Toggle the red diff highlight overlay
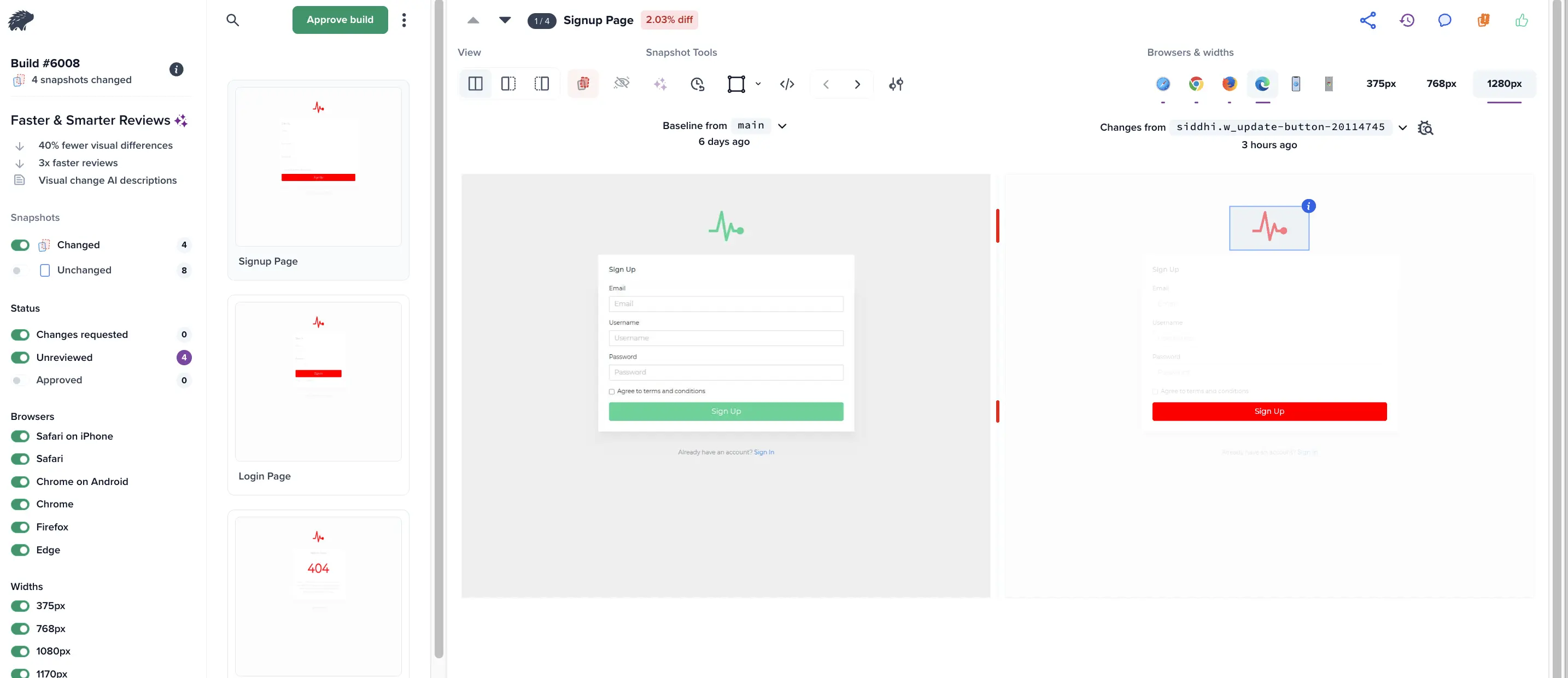Screen dimensions: 1568x678 pyautogui.click(x=583, y=83)
